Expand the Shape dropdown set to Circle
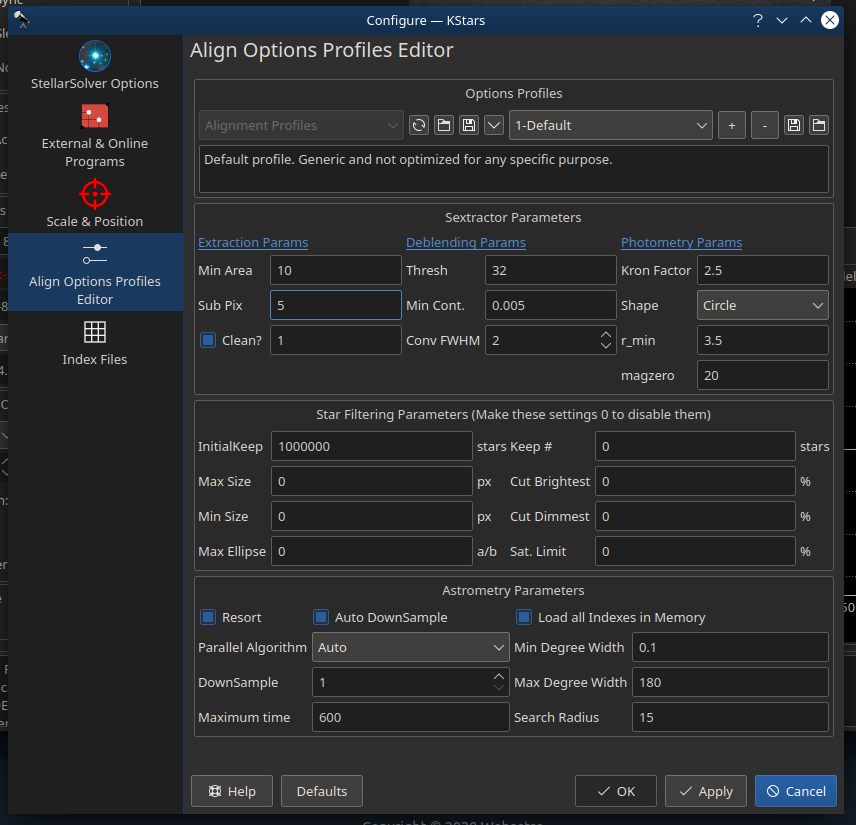The height and width of the screenshot is (825, 856). 764,305
